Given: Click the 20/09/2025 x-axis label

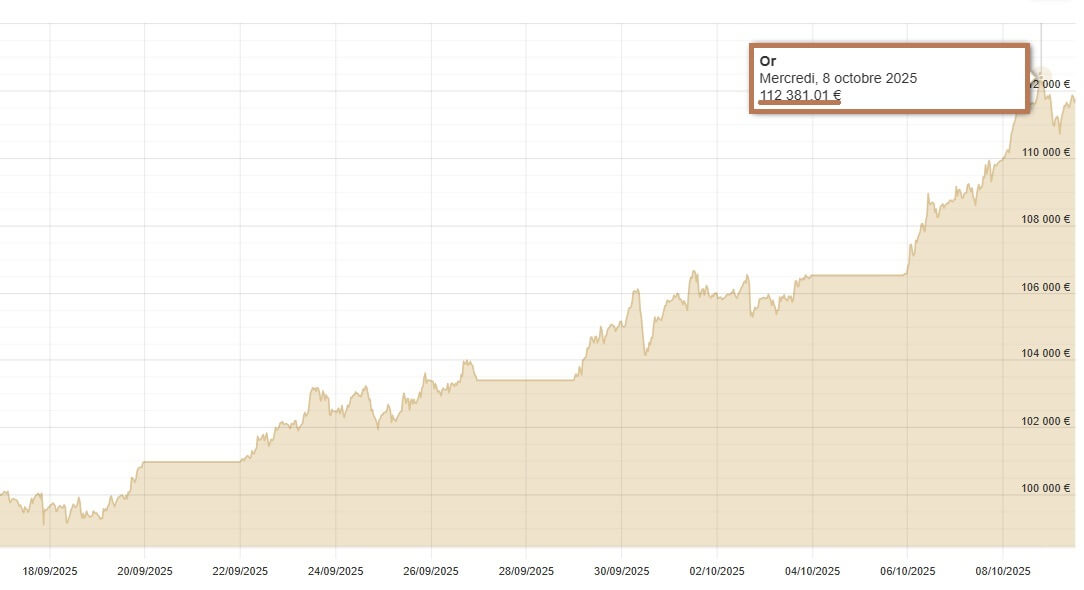Looking at the screenshot, I should 145,572.
